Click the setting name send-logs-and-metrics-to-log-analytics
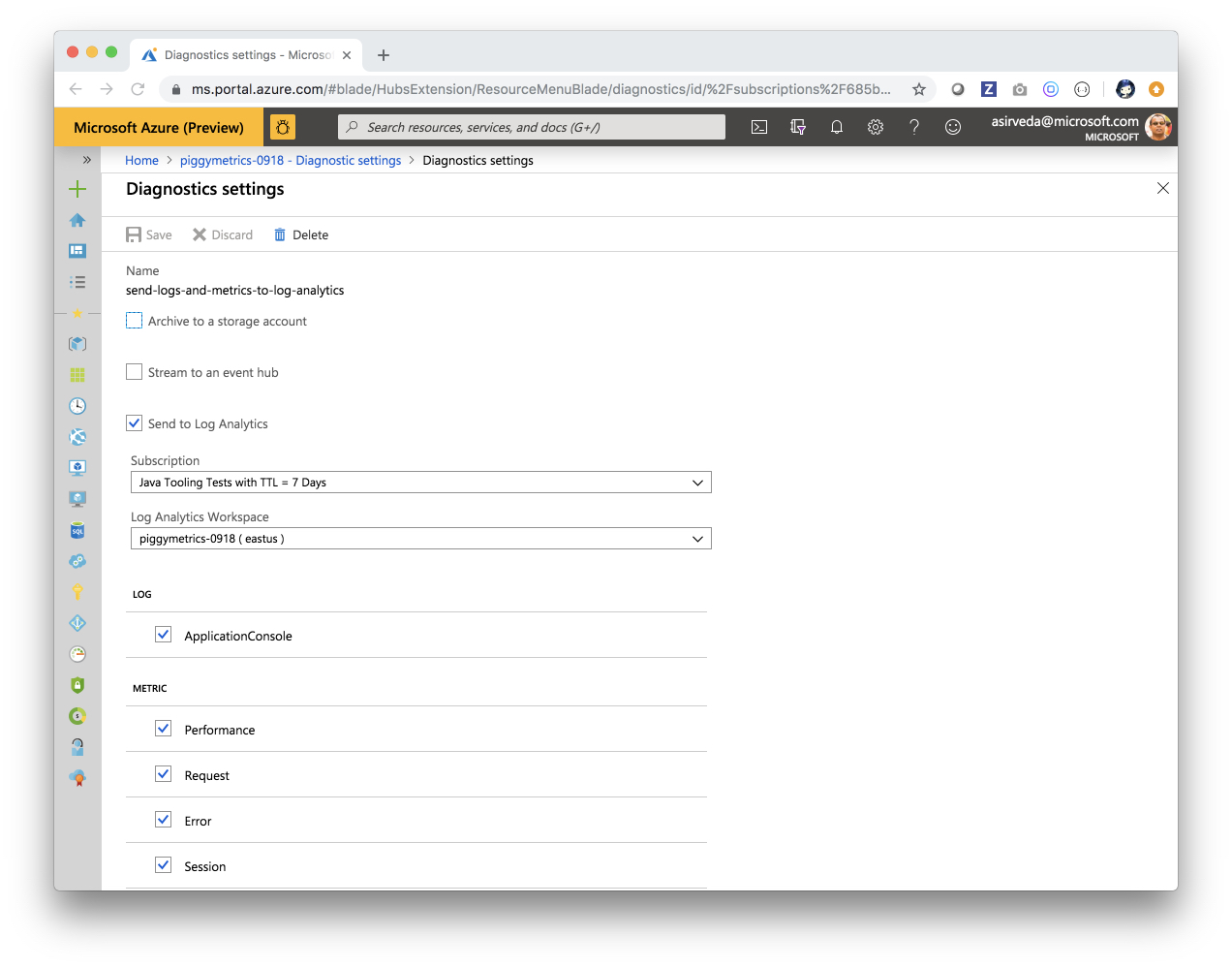The width and height of the screenshot is (1232, 968). (235, 291)
